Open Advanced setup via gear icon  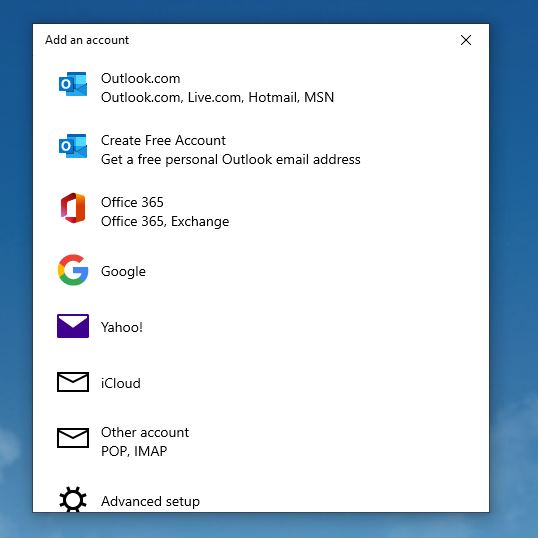coord(73,499)
